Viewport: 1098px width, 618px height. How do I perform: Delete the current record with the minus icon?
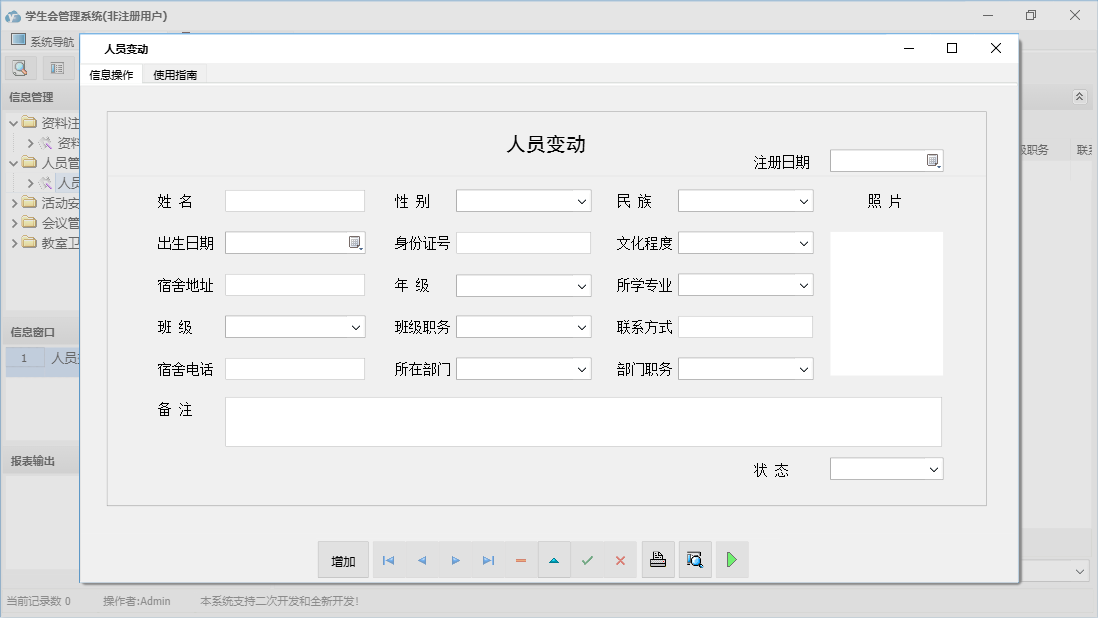[x=521, y=560]
